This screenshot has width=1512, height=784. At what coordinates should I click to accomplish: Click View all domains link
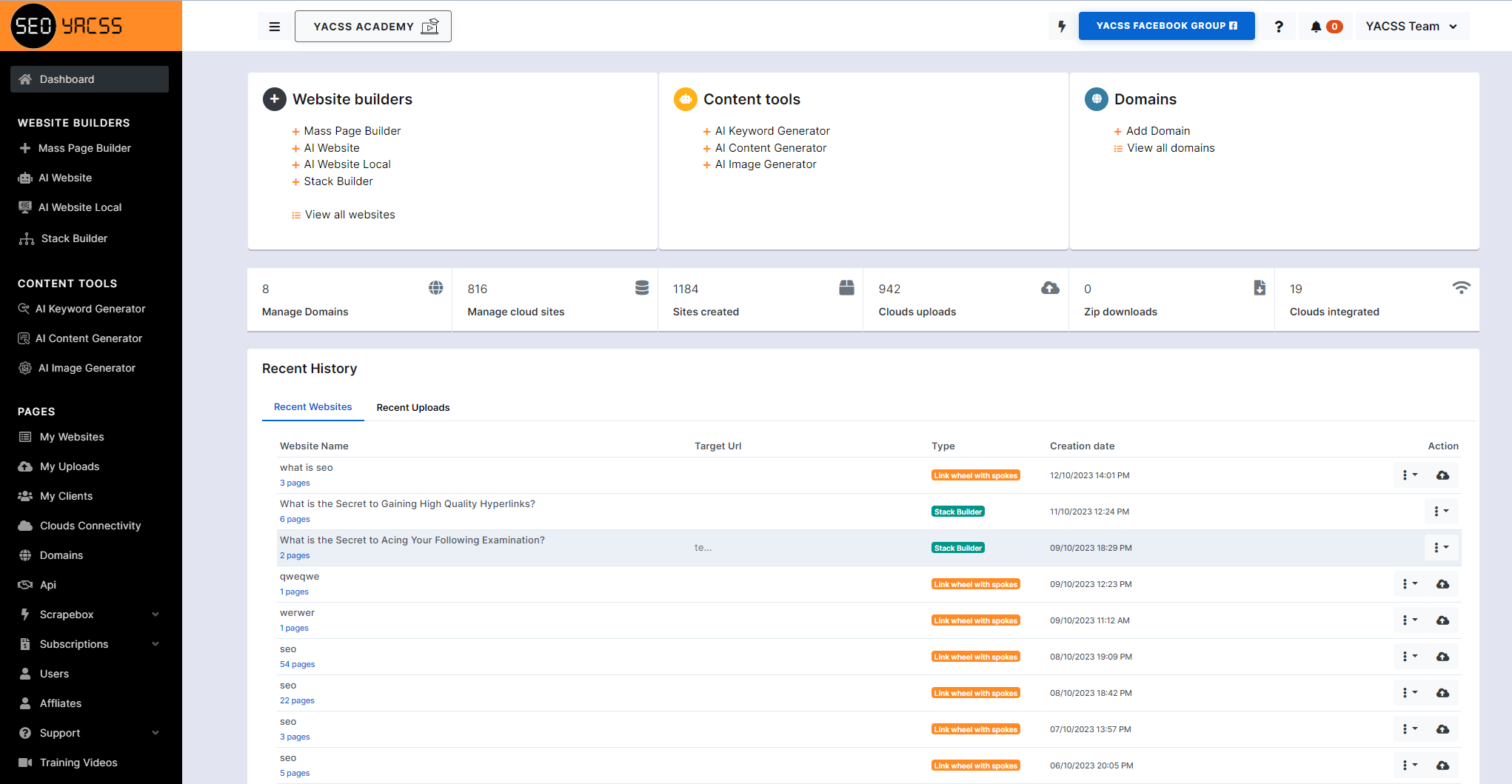(1171, 148)
